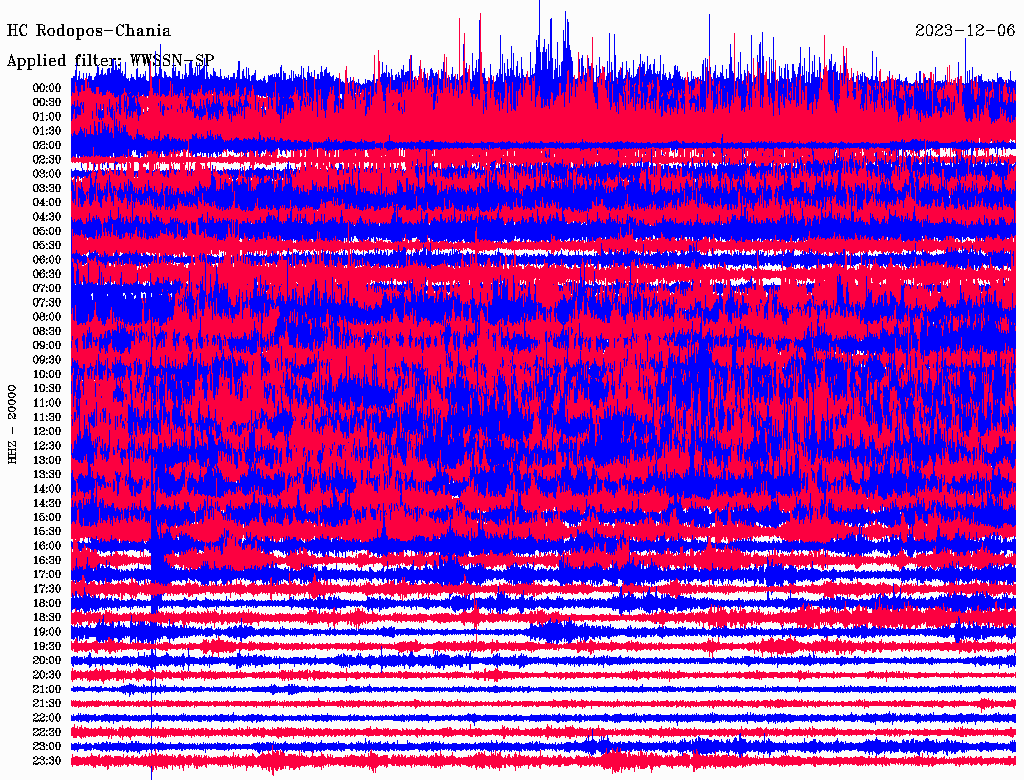Select the 23:30 time row label
This screenshot has width=1024, height=780.
click(x=47, y=761)
